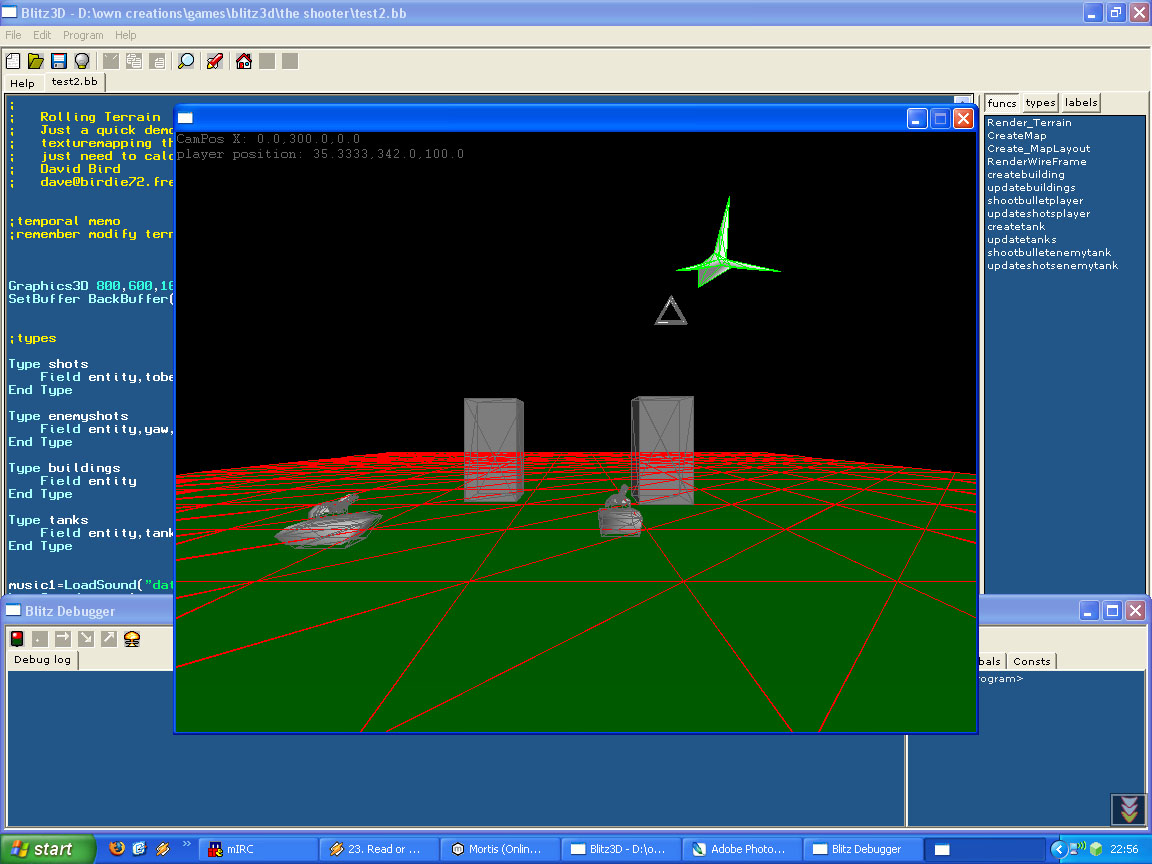This screenshot has height=864, width=1152.
Task: Click the greyed-out Forward toolbar icon
Action: pyautogui.click(x=290, y=61)
